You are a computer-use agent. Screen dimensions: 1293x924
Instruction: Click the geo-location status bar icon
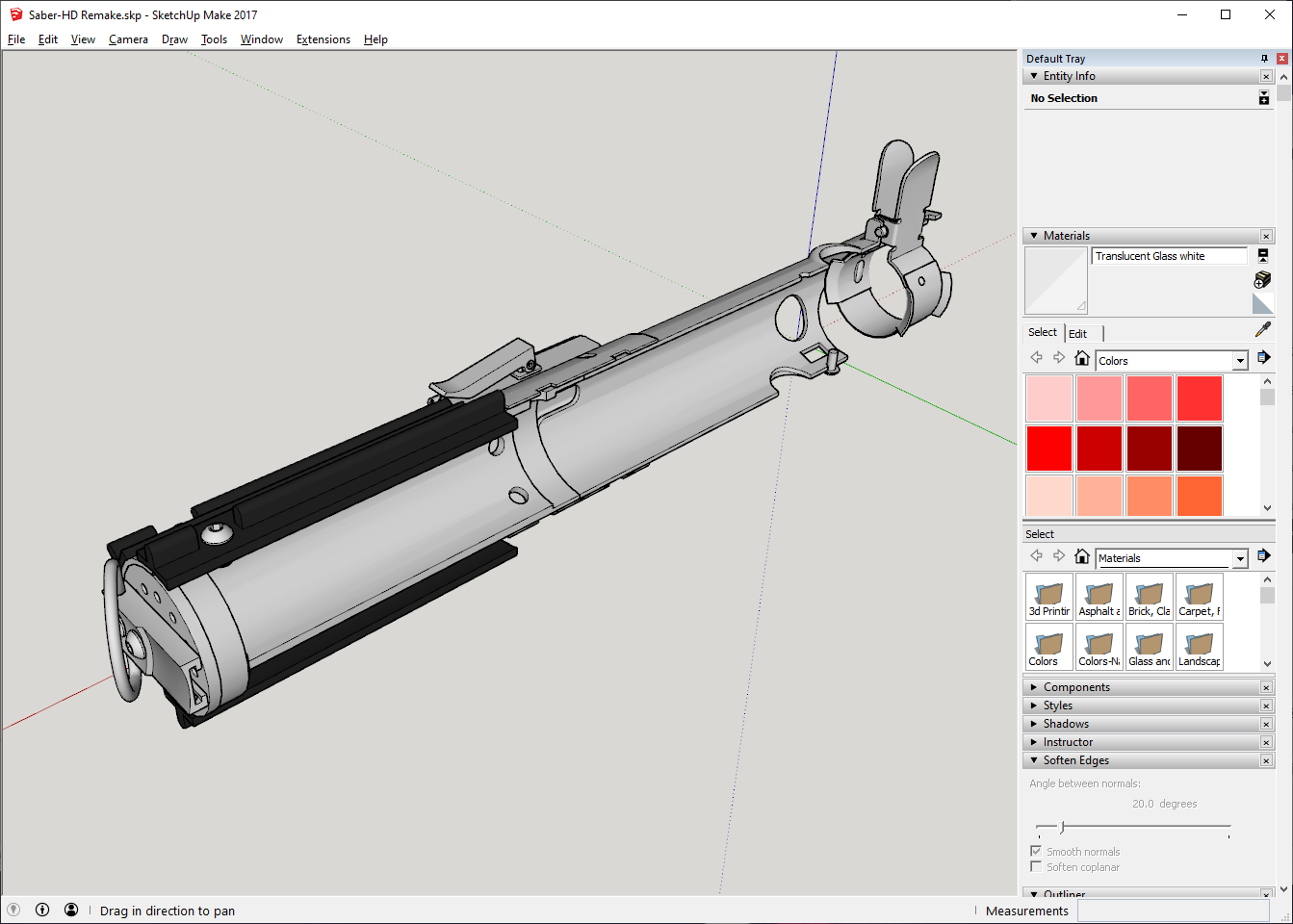(x=13, y=910)
